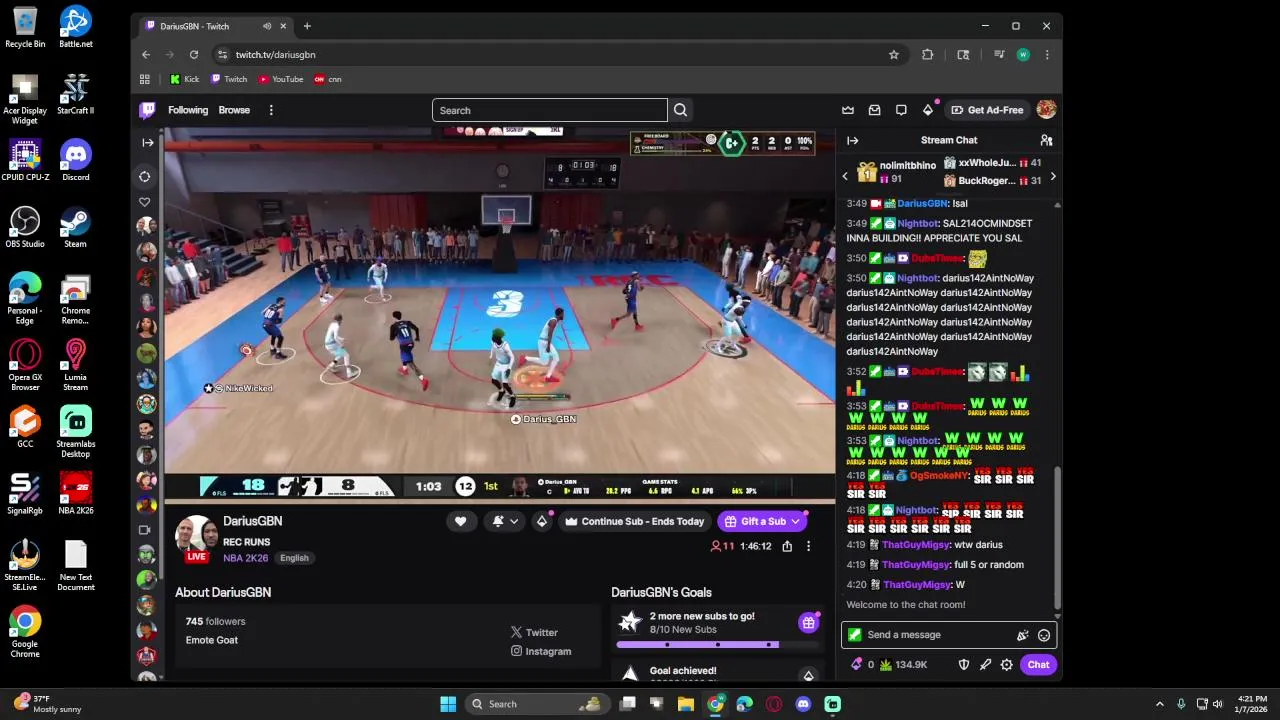The image size is (1280, 720).
Task: Open chat settings gear icon
Action: point(1007,665)
